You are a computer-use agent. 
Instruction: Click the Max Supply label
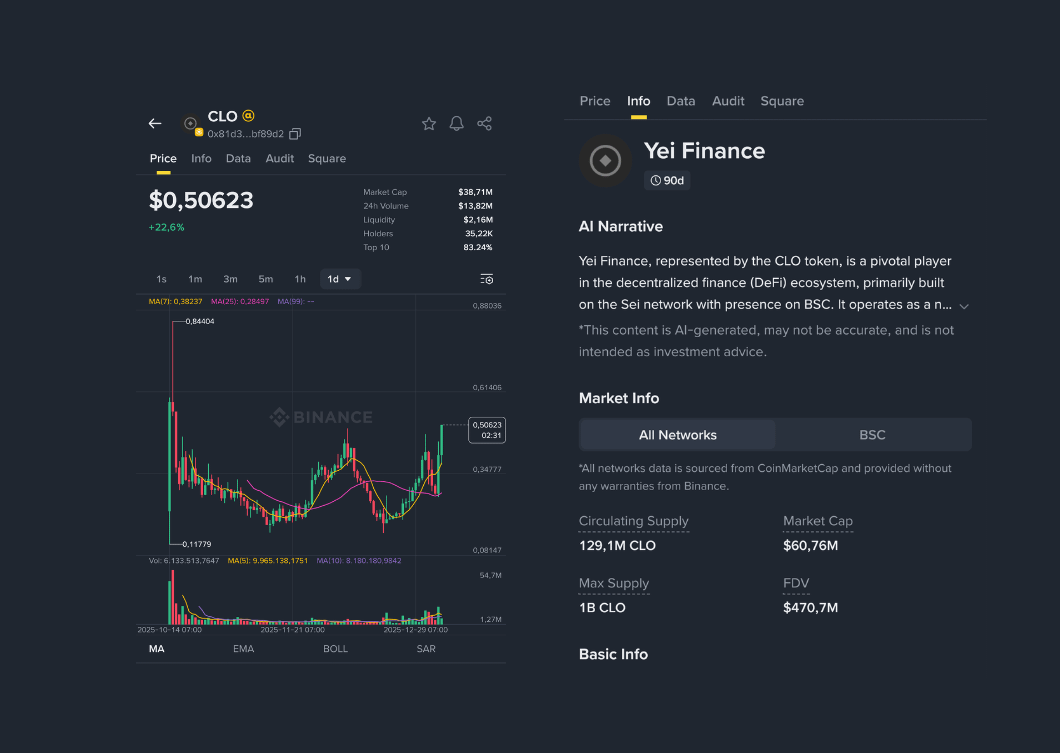tap(614, 583)
